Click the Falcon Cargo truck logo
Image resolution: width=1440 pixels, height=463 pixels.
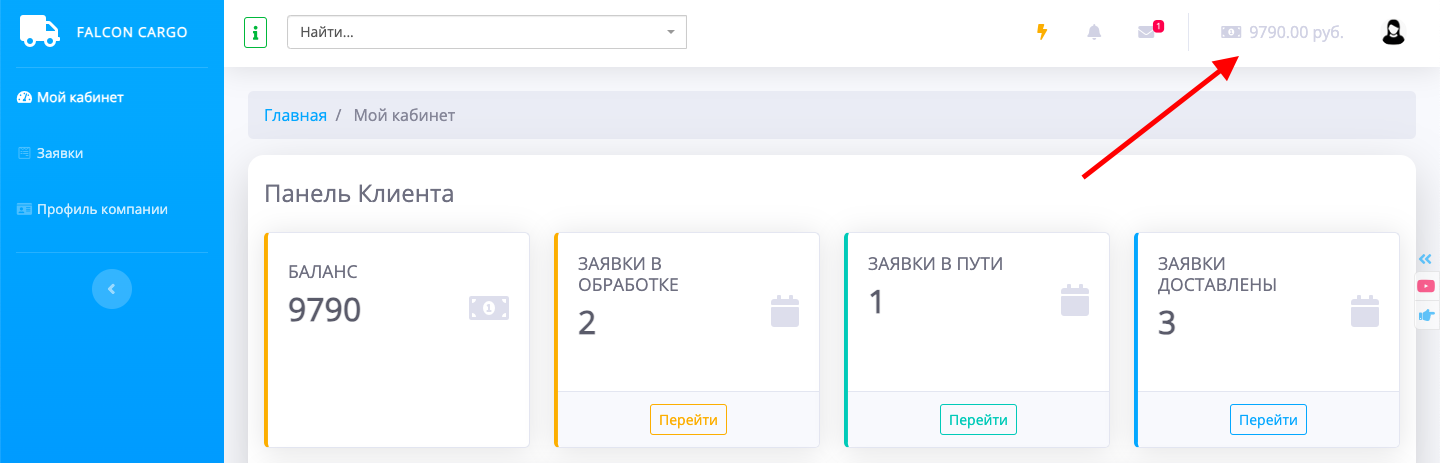[x=40, y=31]
